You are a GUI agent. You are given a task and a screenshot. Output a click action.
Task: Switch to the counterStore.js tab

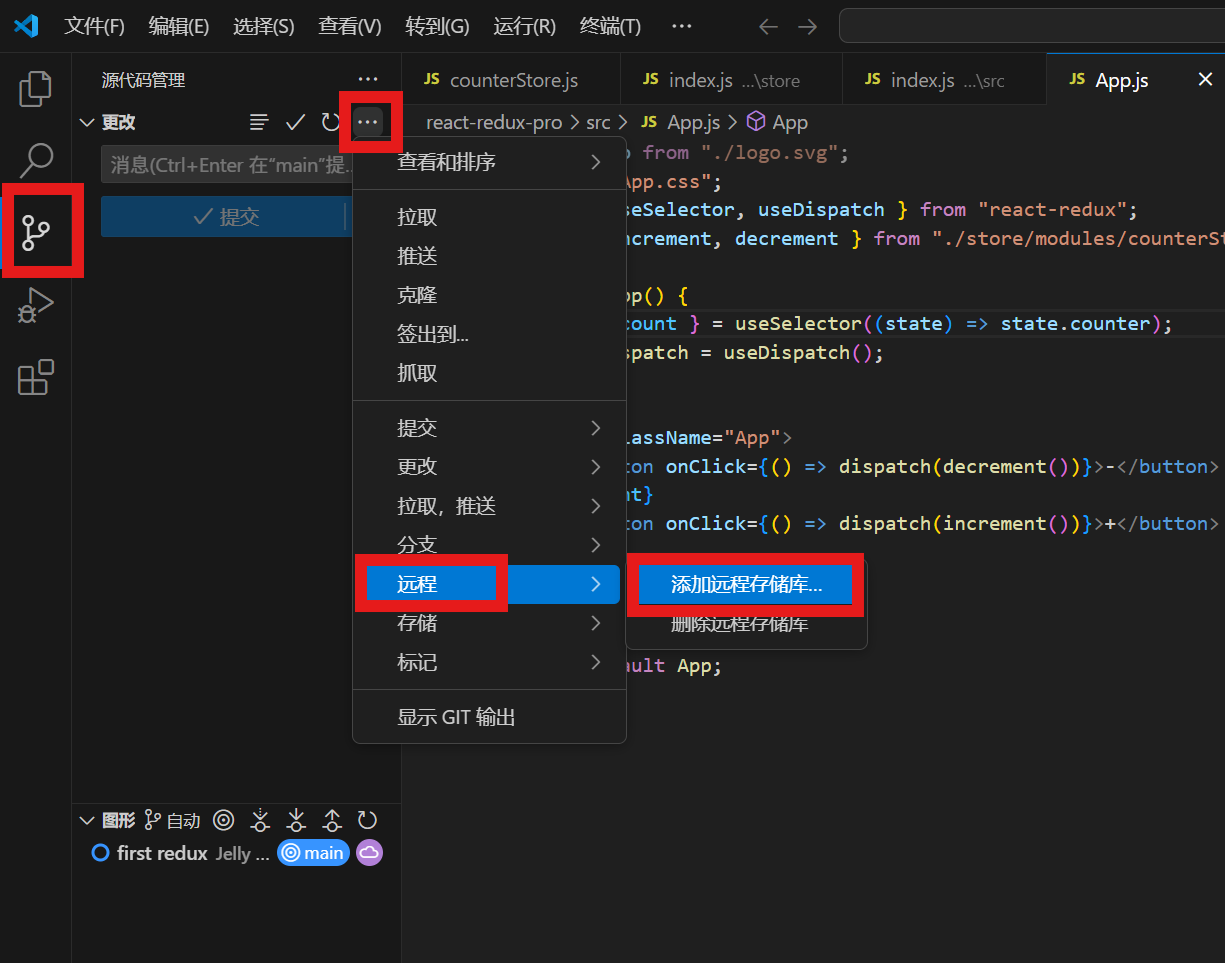click(x=510, y=80)
